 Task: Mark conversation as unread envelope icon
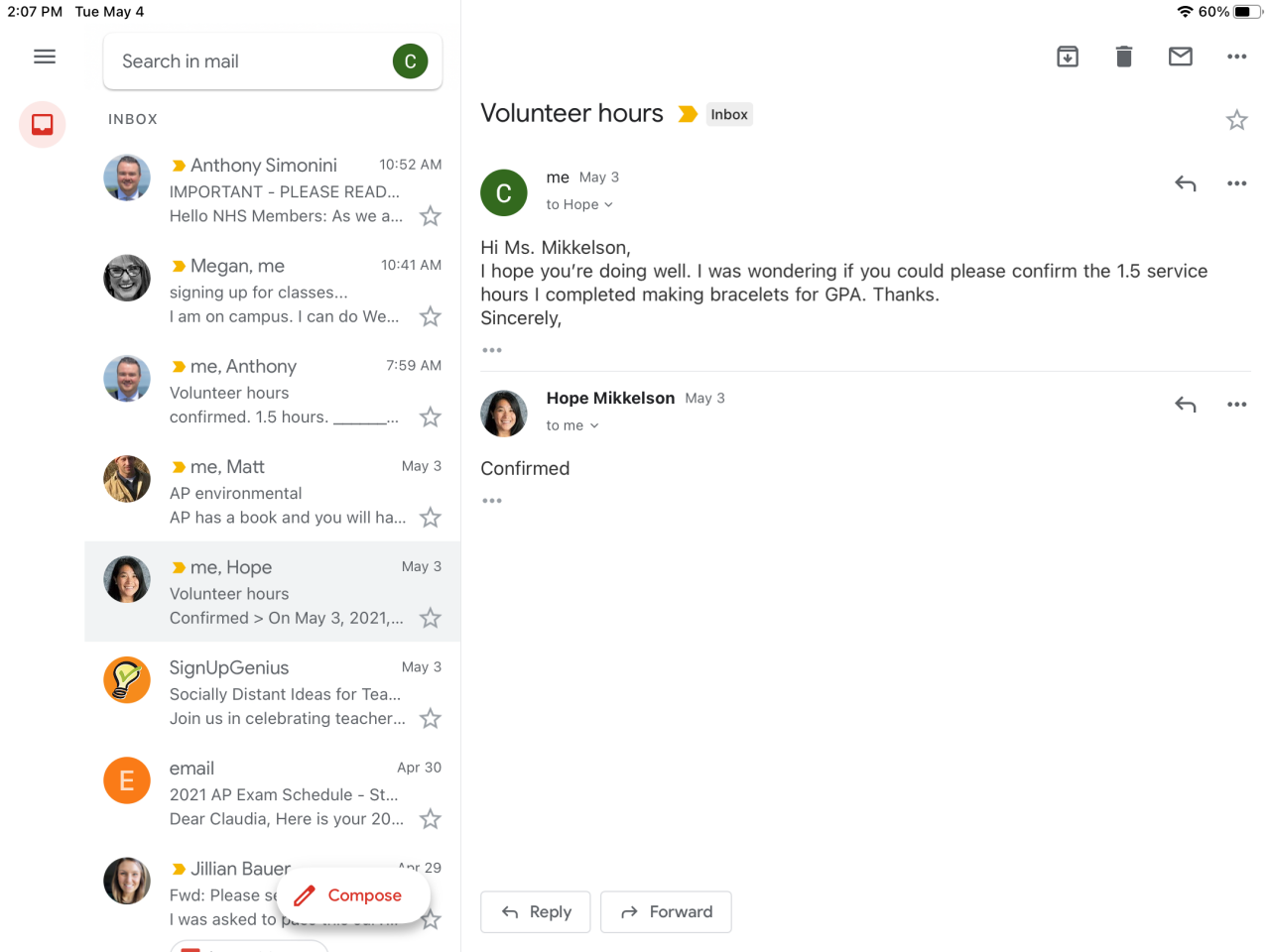pyautogui.click(x=1181, y=57)
